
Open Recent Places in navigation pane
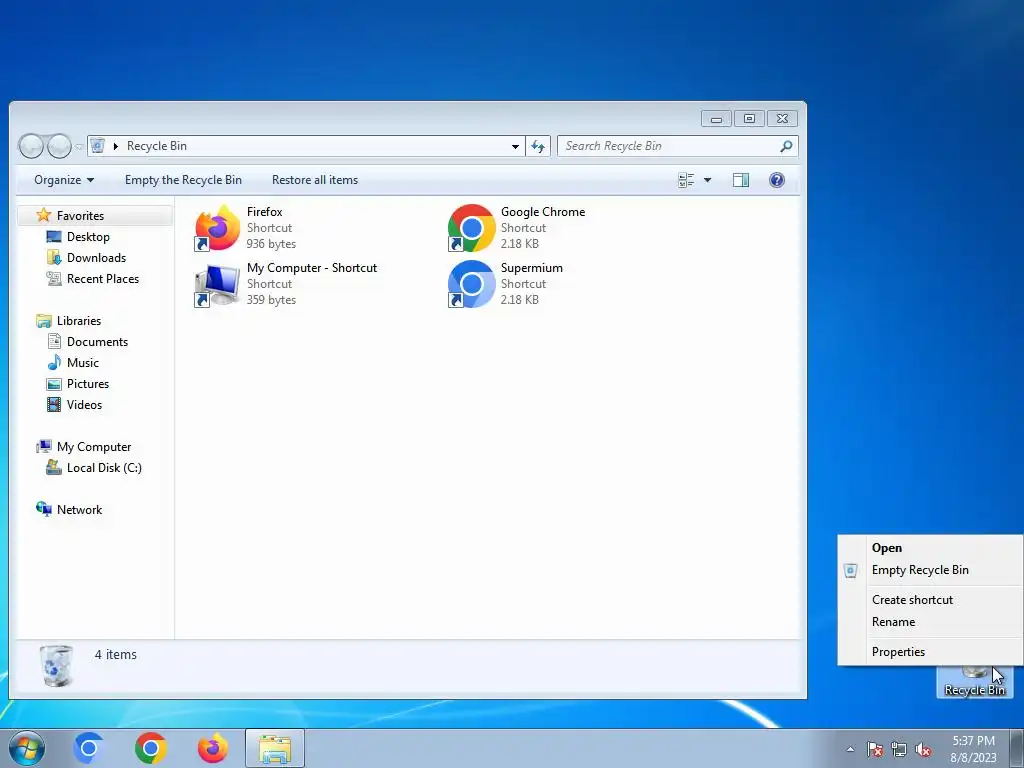pyautogui.click(x=103, y=279)
